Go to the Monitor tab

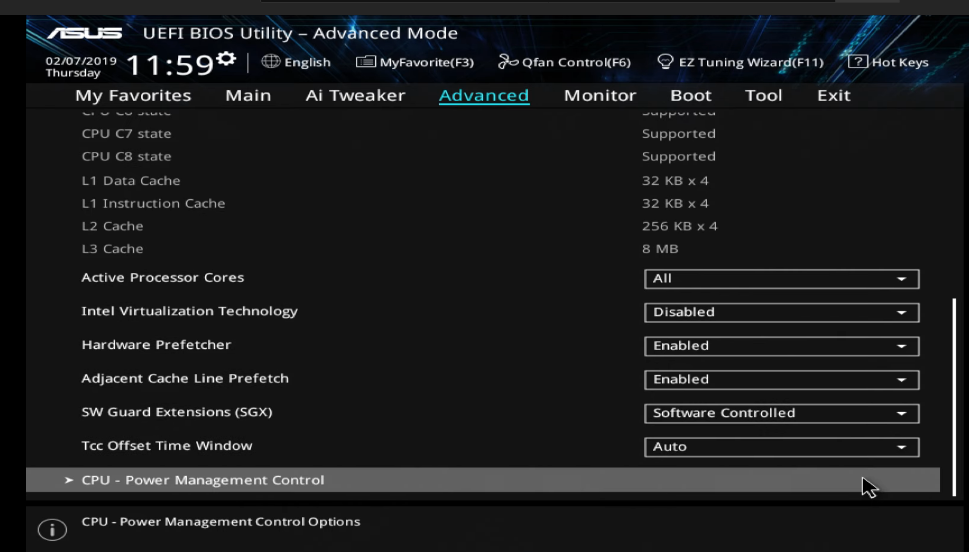[x=599, y=95]
